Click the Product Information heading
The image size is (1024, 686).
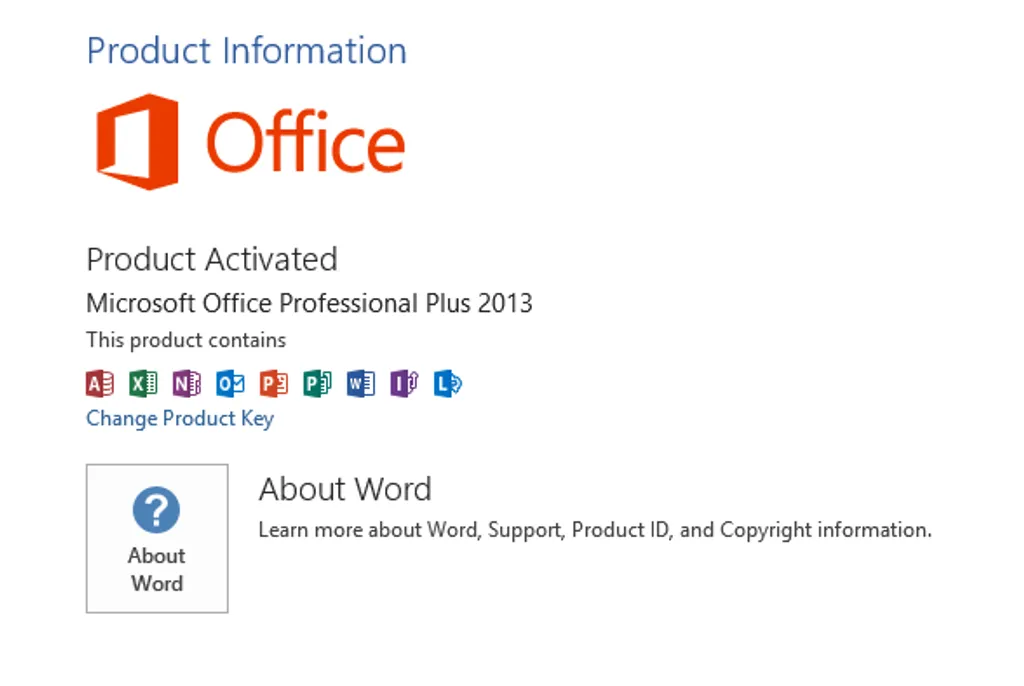point(246,50)
